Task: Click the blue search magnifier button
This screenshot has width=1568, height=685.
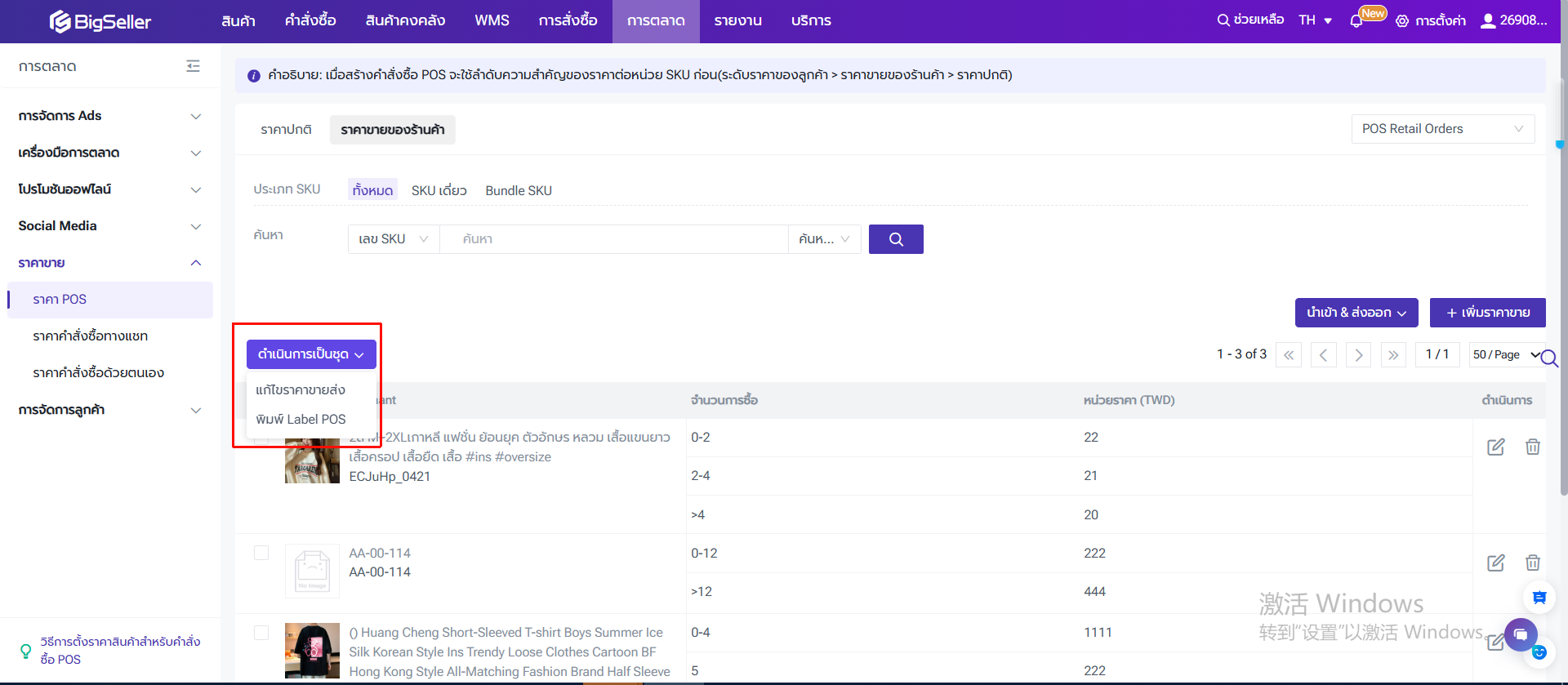Action: pyautogui.click(x=895, y=239)
